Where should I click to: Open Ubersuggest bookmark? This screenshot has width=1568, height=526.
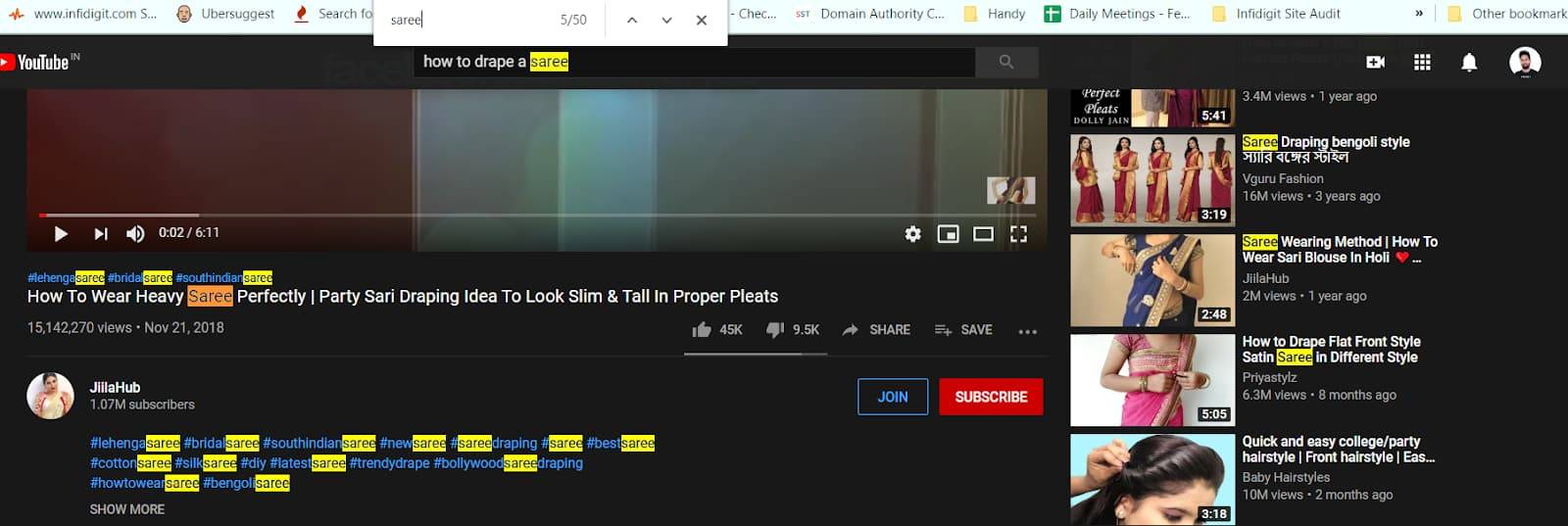(x=225, y=14)
